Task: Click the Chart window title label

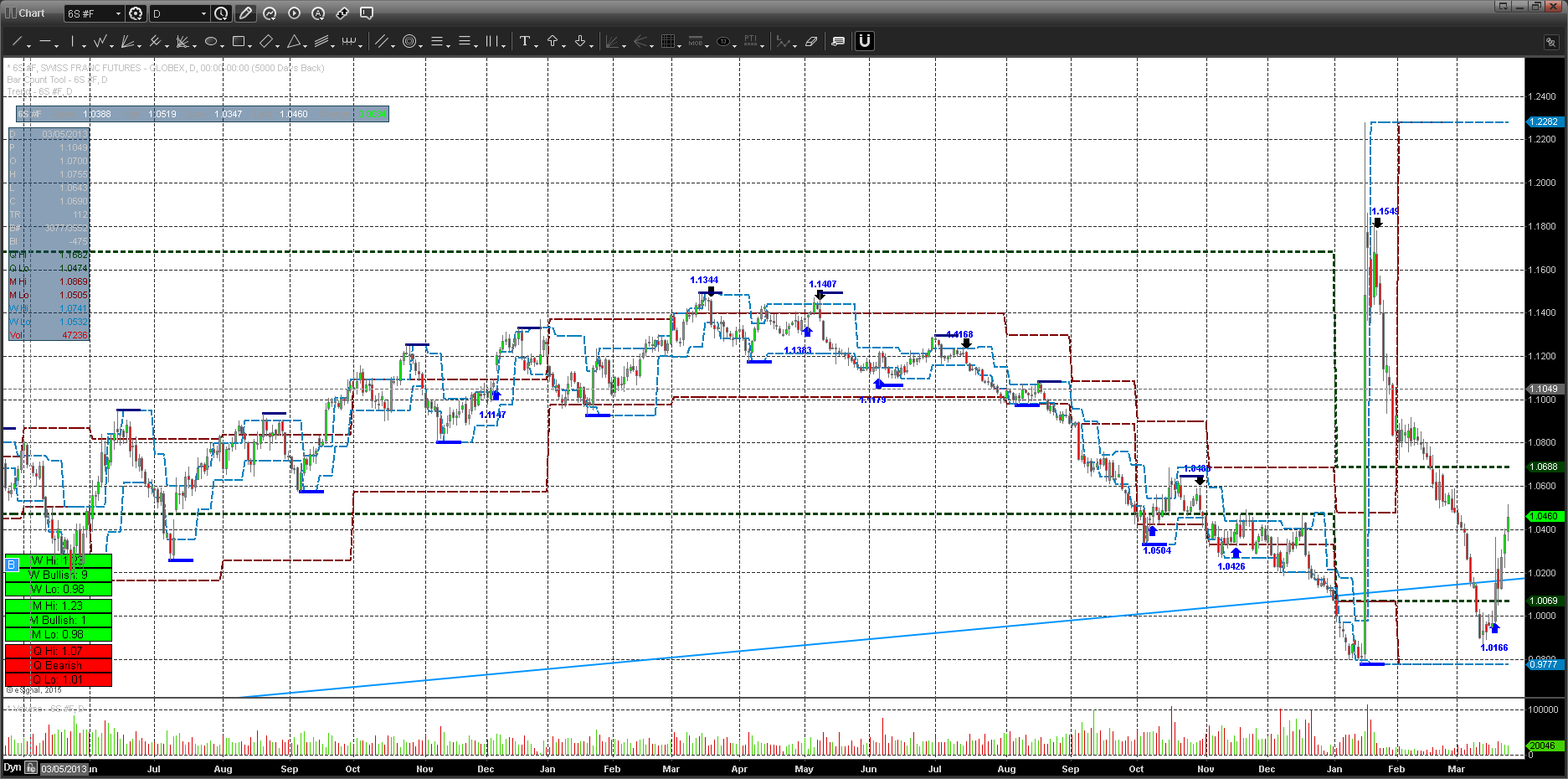Action: click(31, 13)
